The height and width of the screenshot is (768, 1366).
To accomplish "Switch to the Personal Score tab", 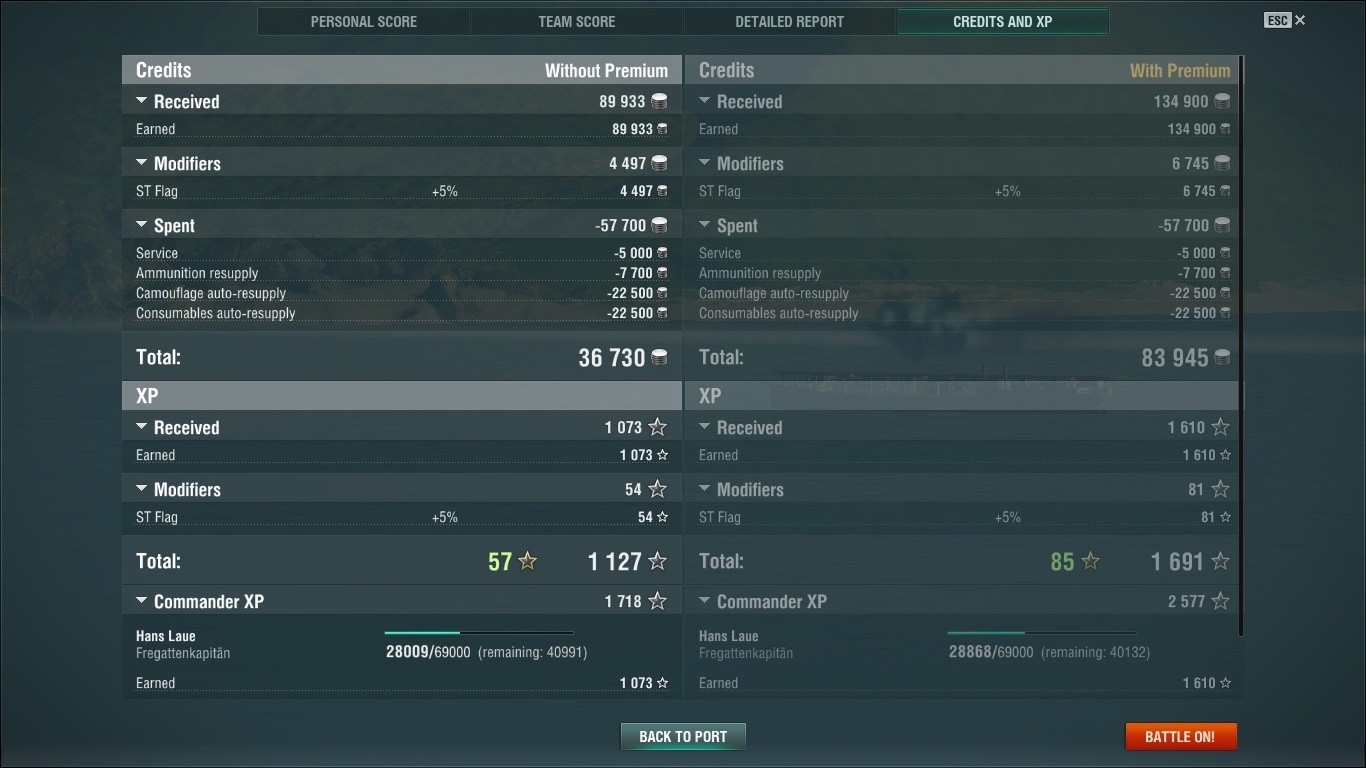I will [x=364, y=21].
